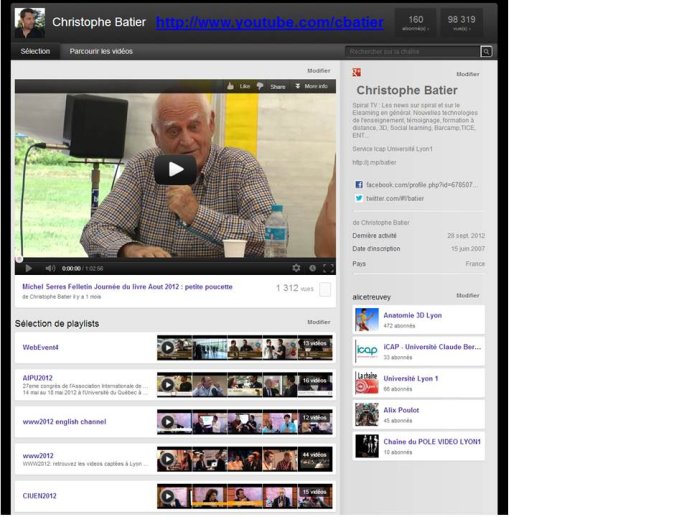Viewport: 689px width, 517px height.
Task: Open the facebook.com profile link
Action: tap(421, 185)
